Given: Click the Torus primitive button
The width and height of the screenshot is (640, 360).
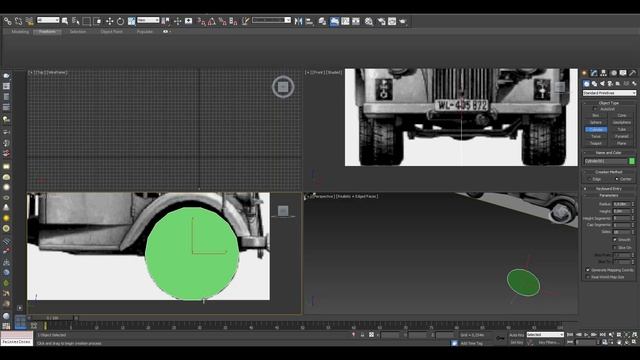Looking at the screenshot, I should [x=596, y=136].
